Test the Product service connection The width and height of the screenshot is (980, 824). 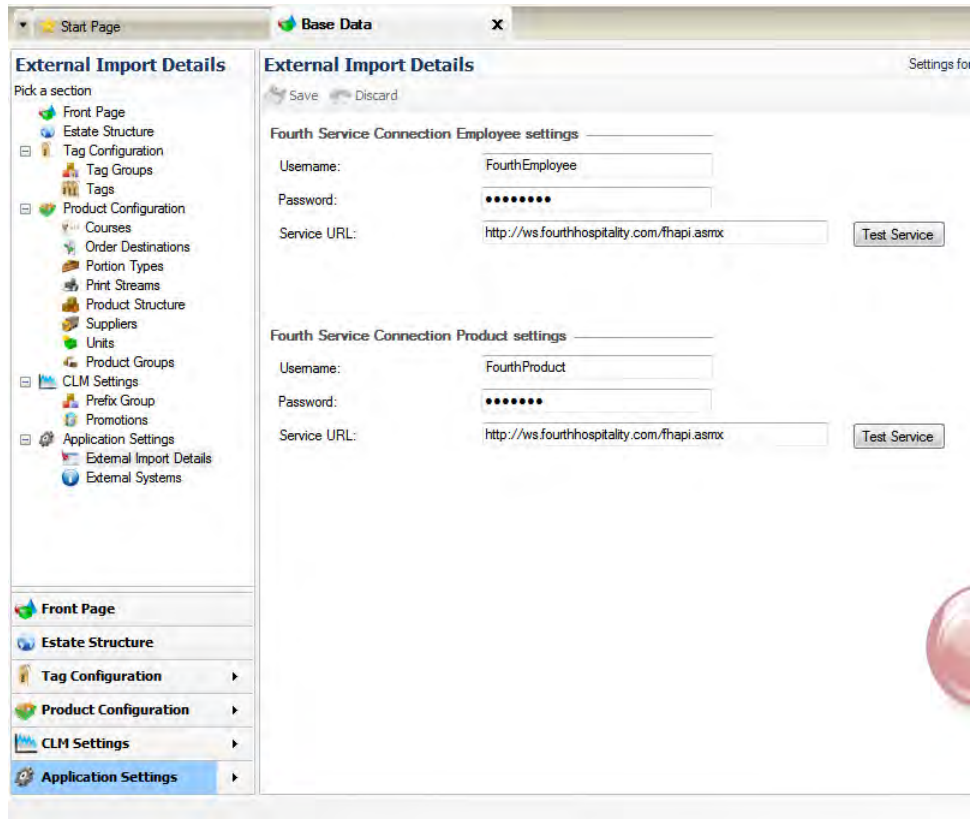click(x=898, y=437)
